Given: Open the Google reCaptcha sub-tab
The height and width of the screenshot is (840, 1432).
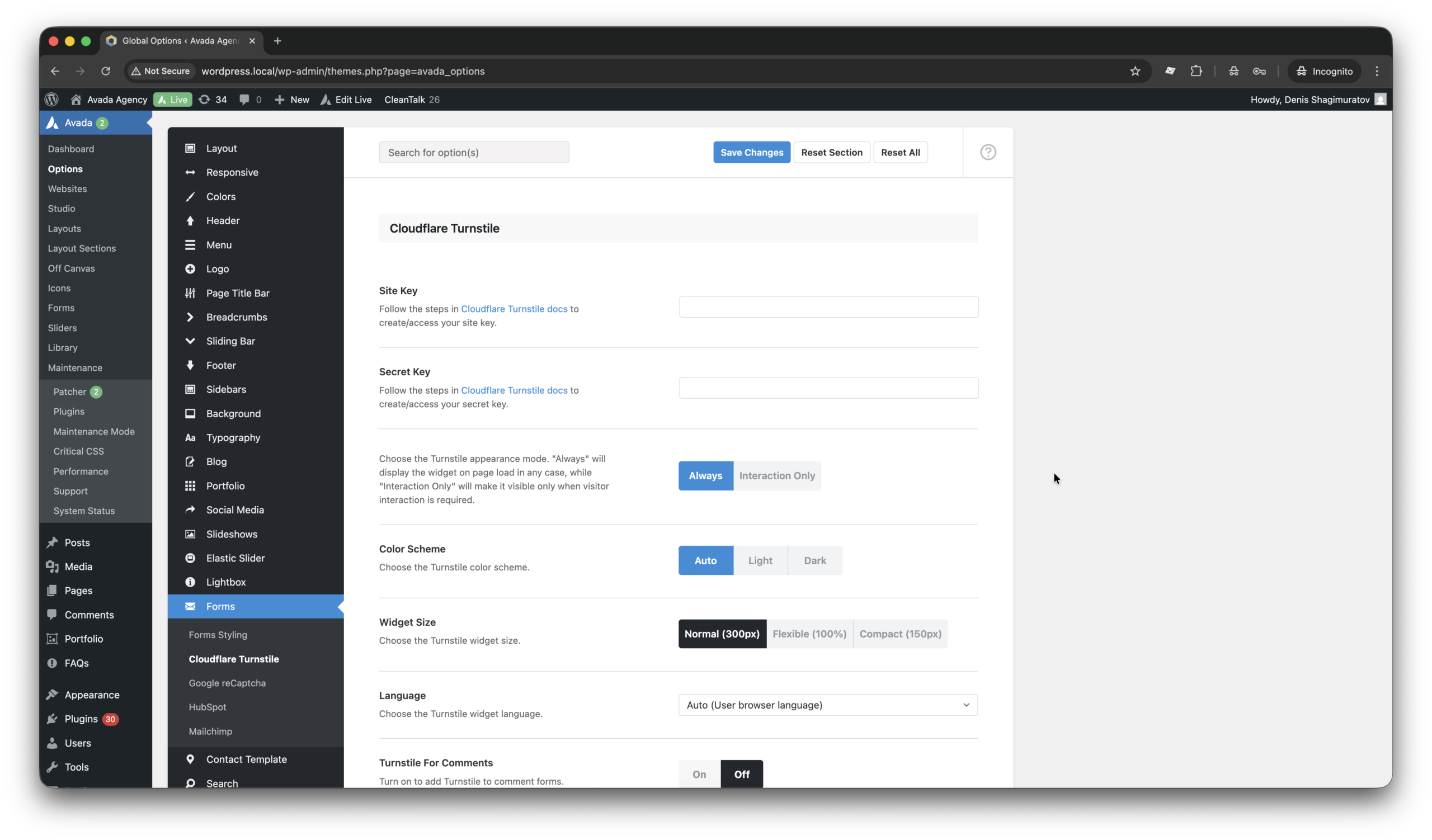Looking at the screenshot, I should [227, 683].
